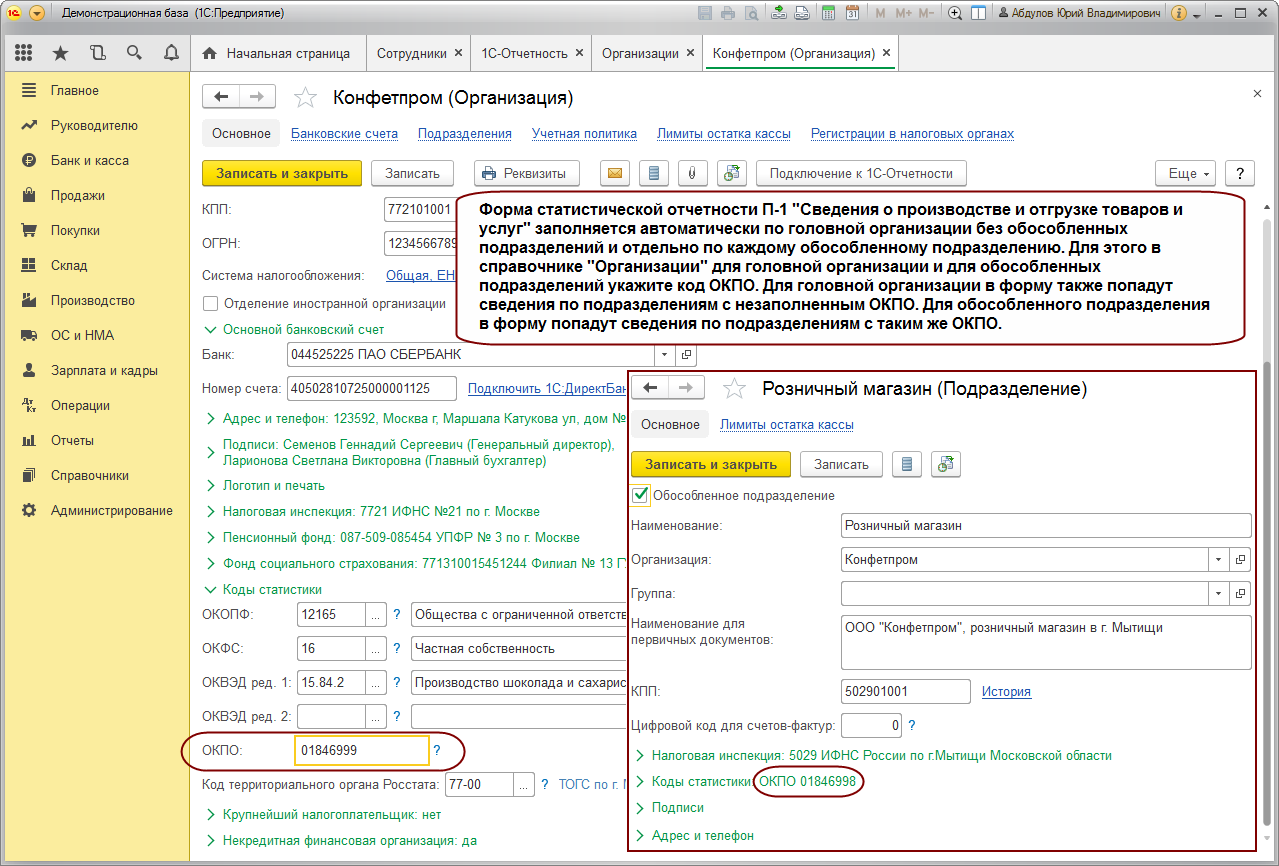
Task: Open the history icon in top panel
Action: pyautogui.click(x=97, y=53)
